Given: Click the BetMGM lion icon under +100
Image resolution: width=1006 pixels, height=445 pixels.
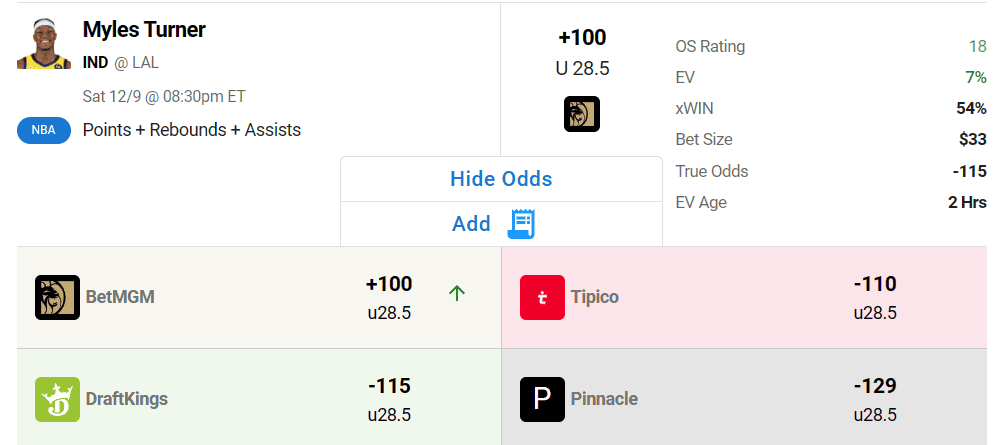Looking at the screenshot, I should (x=582, y=114).
